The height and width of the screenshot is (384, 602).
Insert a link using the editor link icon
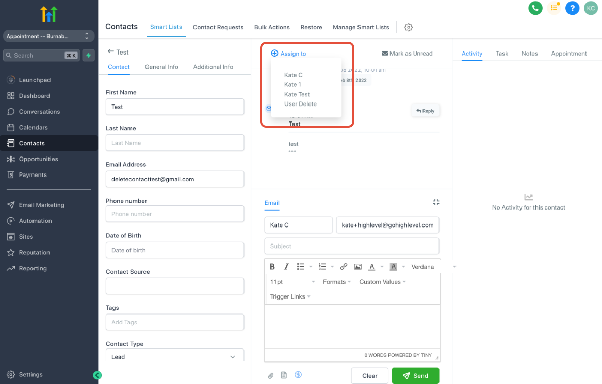pos(343,266)
